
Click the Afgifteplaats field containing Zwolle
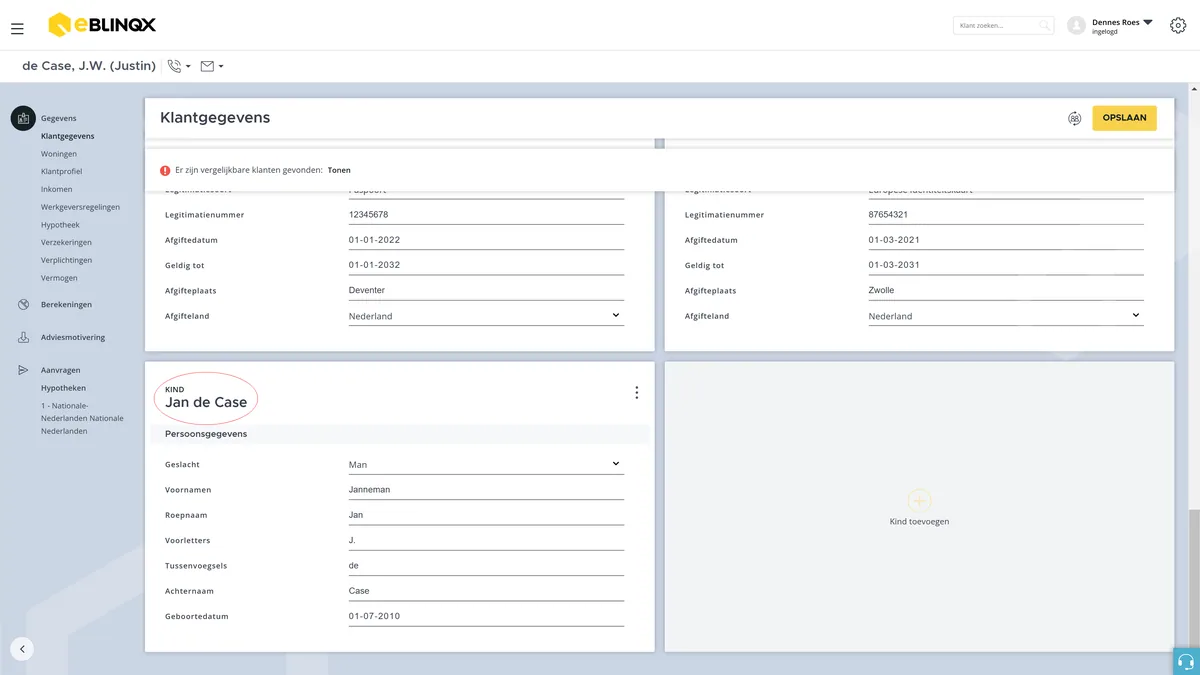pyautogui.click(x=1006, y=290)
